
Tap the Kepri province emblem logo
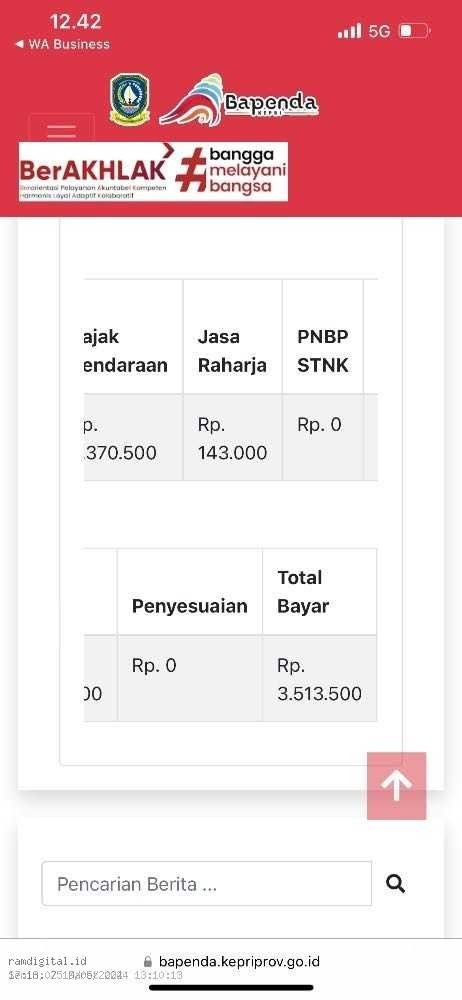pyautogui.click(x=130, y=99)
